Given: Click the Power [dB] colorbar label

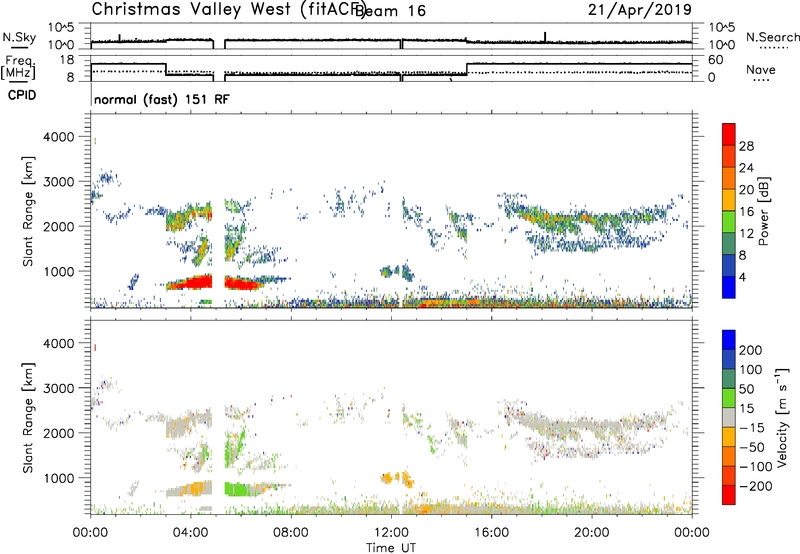Looking at the screenshot, I should point(763,211).
